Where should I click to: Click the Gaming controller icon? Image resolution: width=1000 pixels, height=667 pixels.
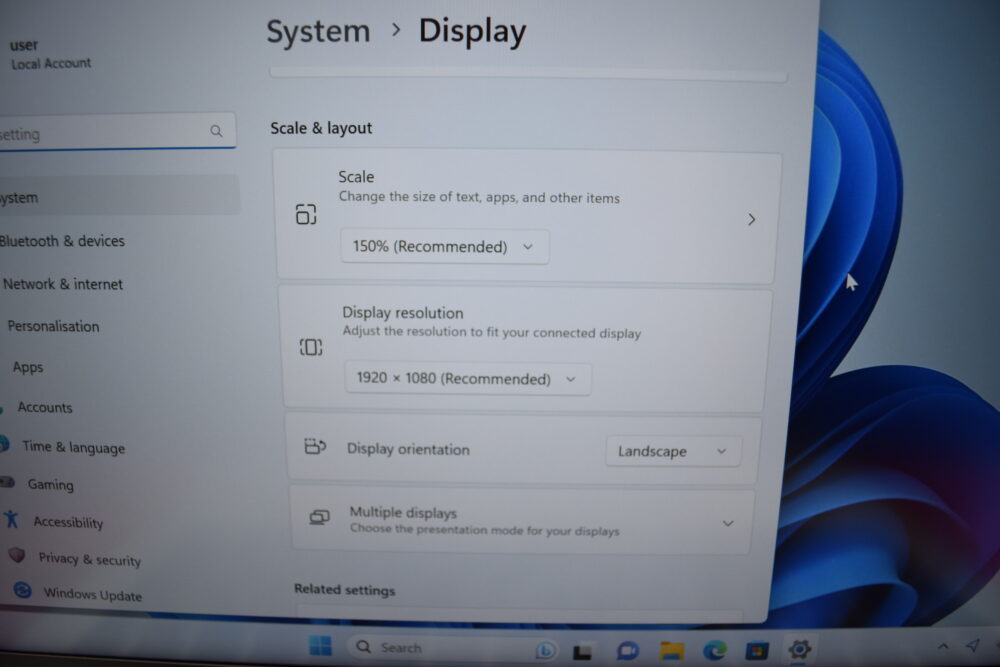point(7,482)
